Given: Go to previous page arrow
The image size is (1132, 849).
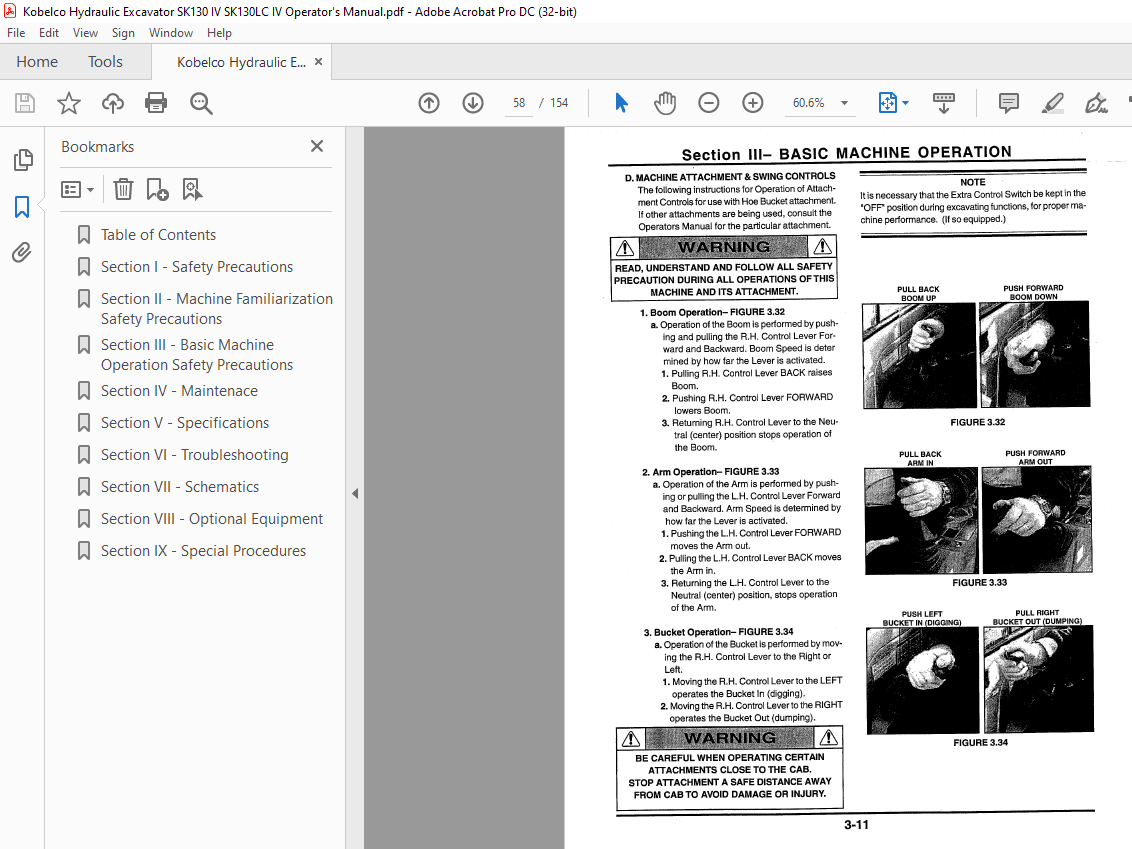Looking at the screenshot, I should pos(429,103).
